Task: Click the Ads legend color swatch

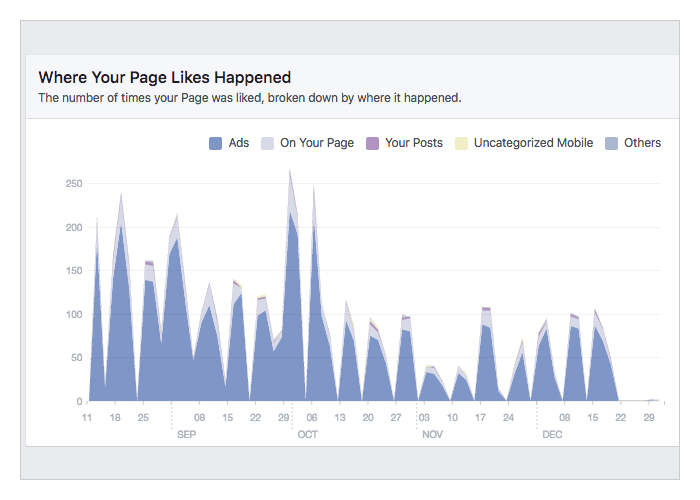Action: [x=215, y=143]
